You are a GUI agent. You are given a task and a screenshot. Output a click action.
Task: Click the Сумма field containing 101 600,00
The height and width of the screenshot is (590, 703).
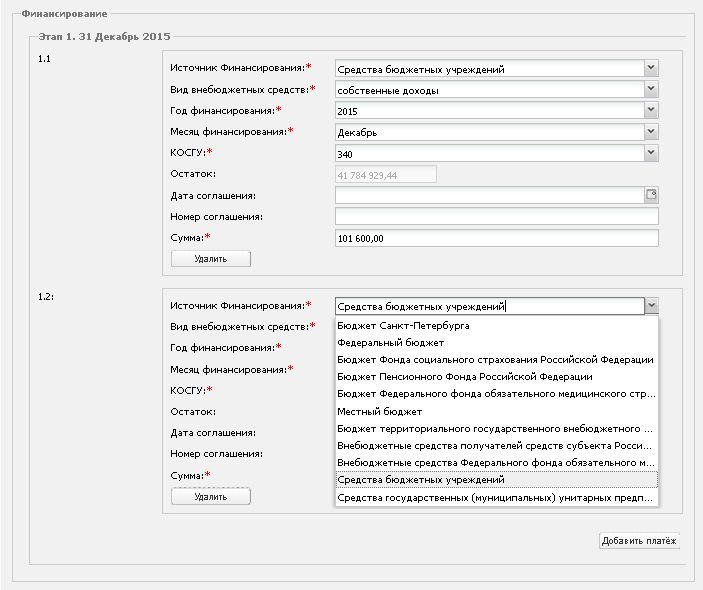coord(497,238)
